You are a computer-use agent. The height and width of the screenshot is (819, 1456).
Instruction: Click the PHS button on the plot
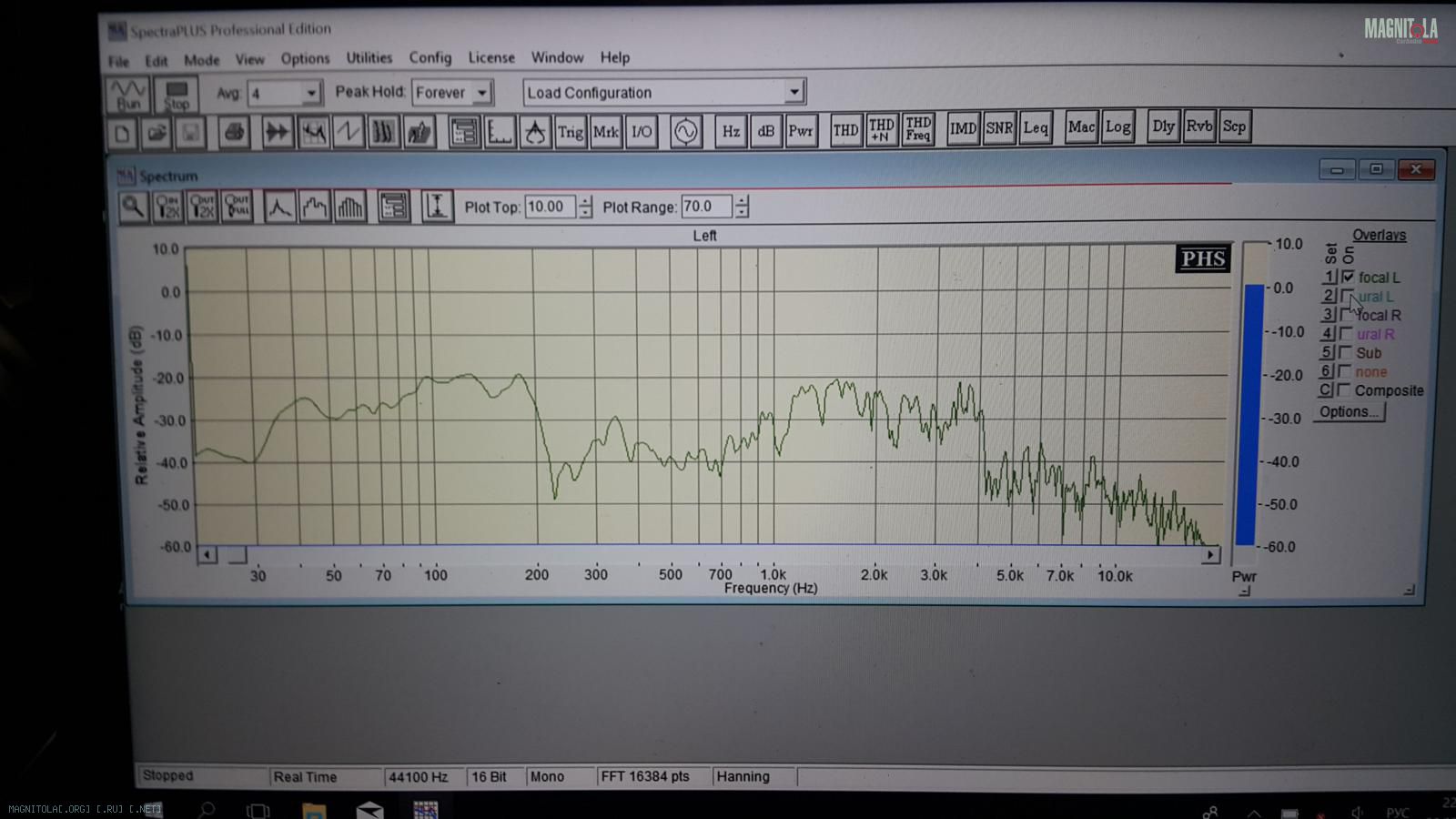coord(1202,259)
